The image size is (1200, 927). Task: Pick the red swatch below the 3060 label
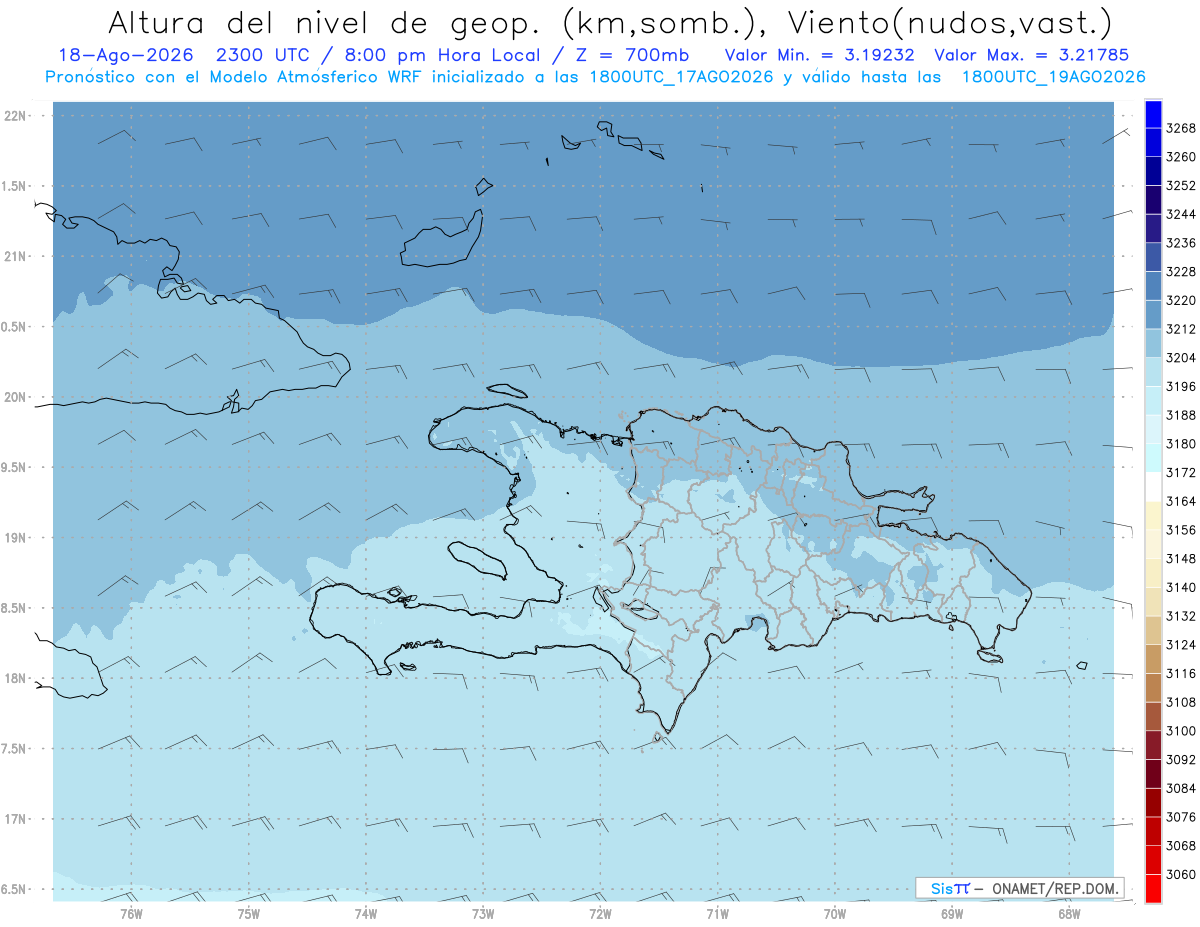[1153, 888]
